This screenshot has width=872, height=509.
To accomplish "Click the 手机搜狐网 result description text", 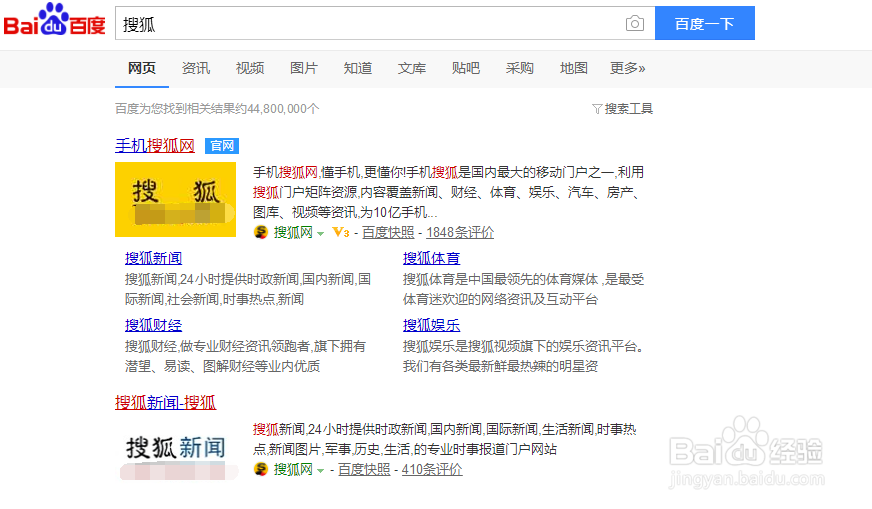I will tap(448, 192).
